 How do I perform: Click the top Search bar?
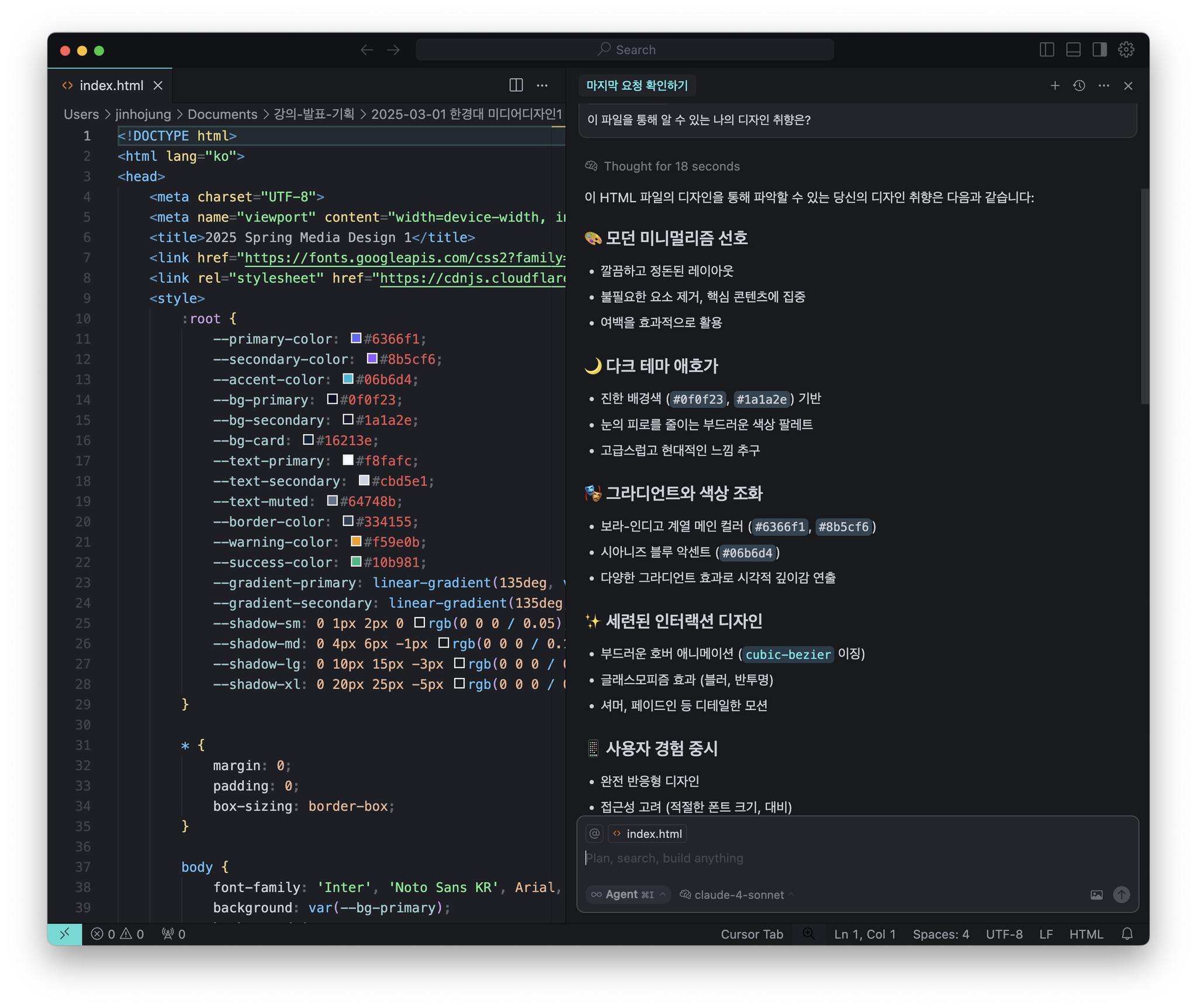click(624, 50)
